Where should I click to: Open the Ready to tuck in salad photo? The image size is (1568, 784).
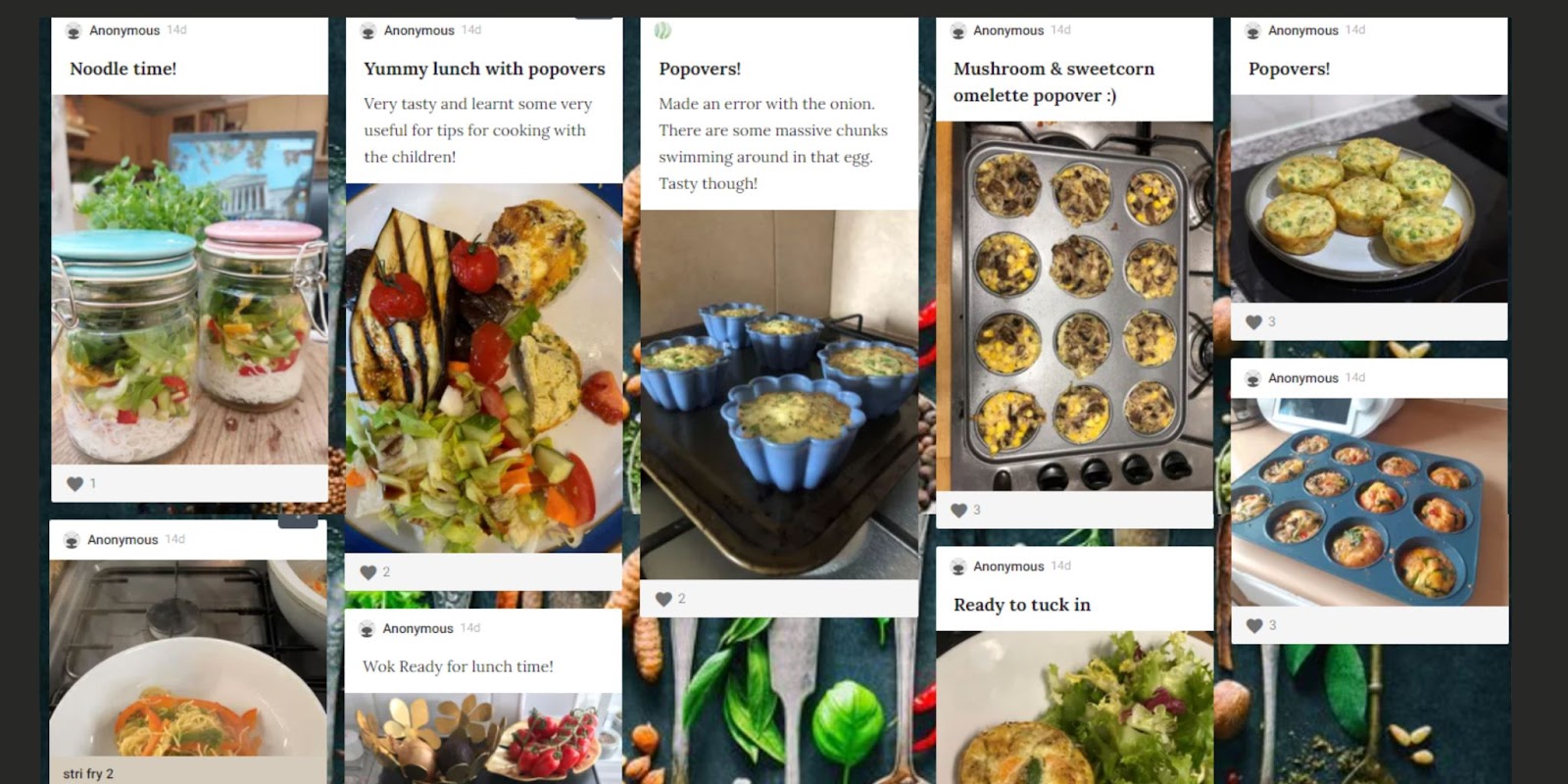(1074, 708)
